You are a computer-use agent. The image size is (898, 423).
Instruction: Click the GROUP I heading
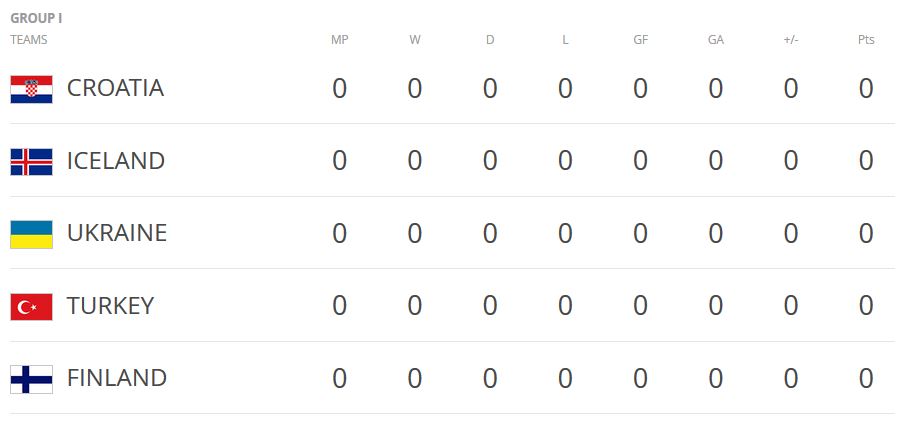coord(36,18)
